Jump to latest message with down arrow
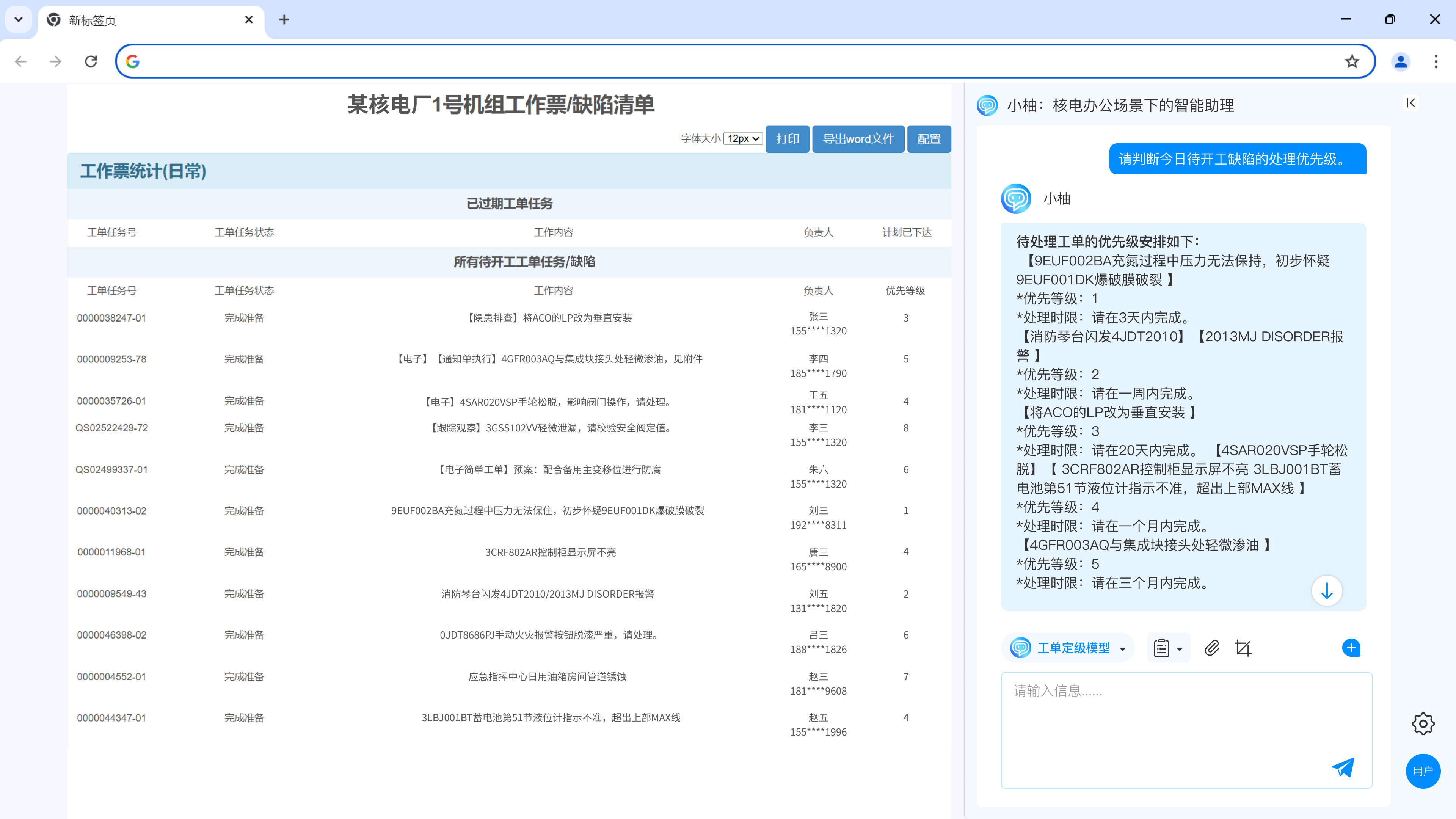Viewport: 1456px width, 819px height. (1327, 591)
